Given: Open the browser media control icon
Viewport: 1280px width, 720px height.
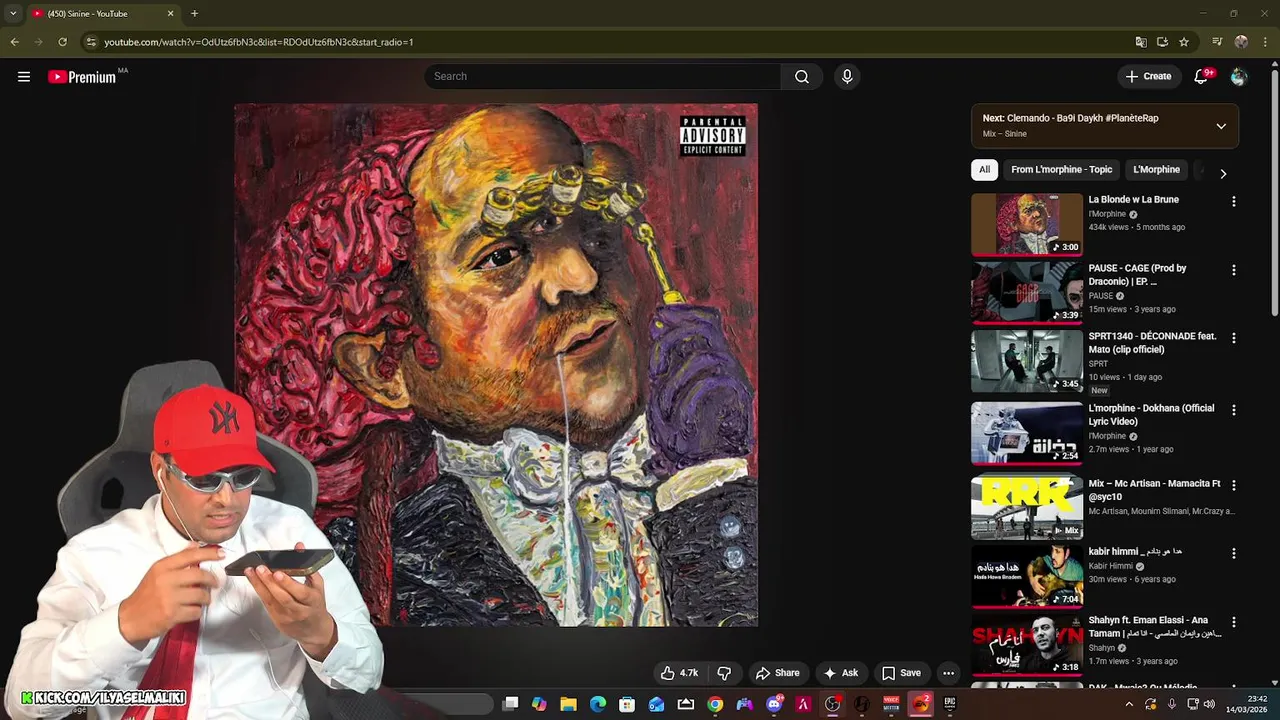Looking at the screenshot, I should (x=1217, y=42).
